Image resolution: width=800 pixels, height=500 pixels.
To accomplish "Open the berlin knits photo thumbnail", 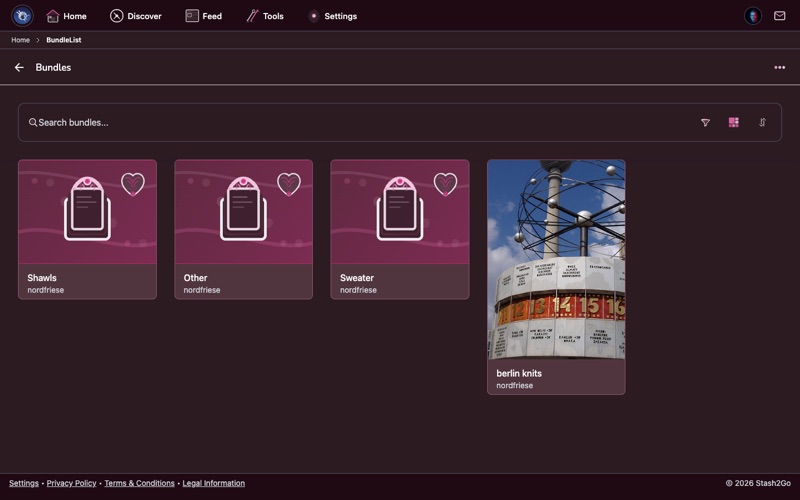I will (556, 259).
